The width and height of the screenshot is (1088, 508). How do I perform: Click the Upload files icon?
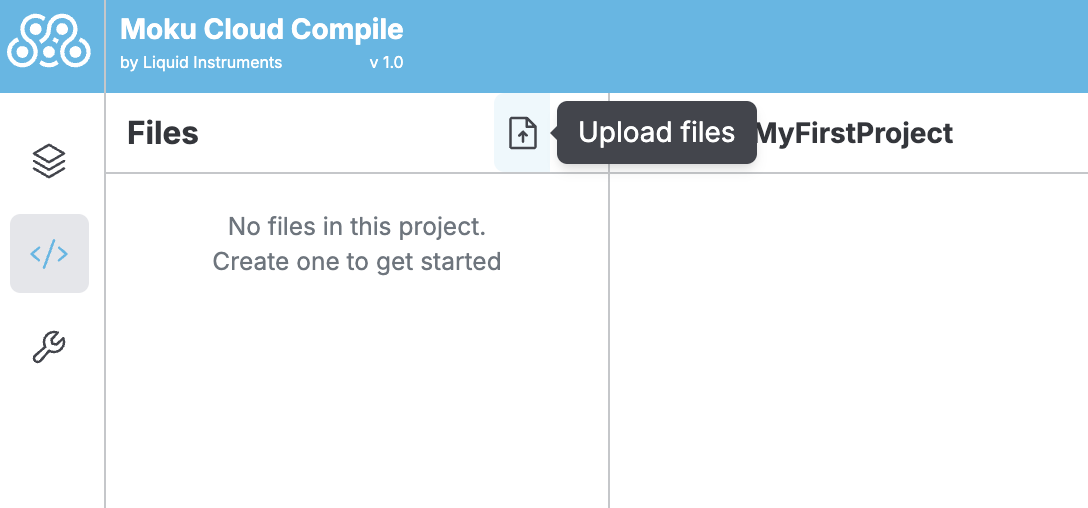point(523,133)
